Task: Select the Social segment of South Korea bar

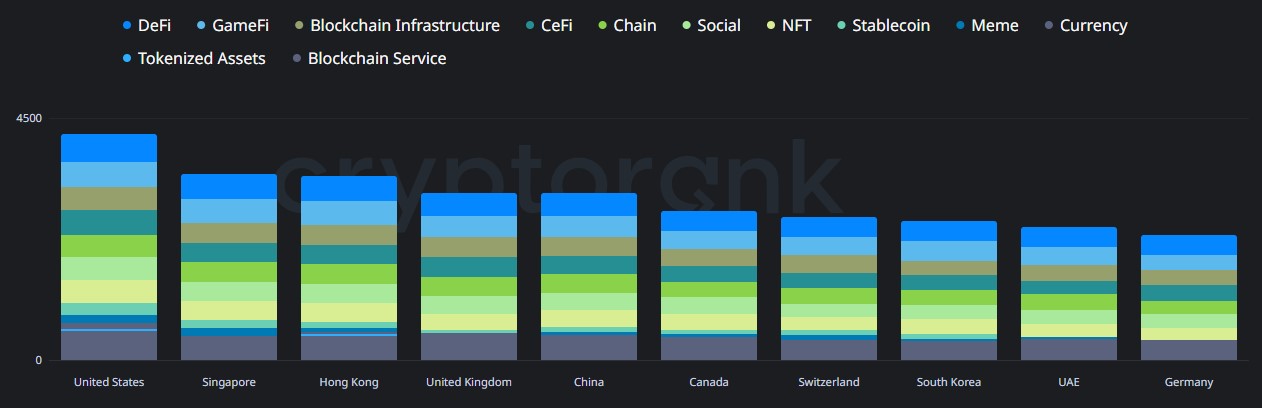Action: (949, 312)
